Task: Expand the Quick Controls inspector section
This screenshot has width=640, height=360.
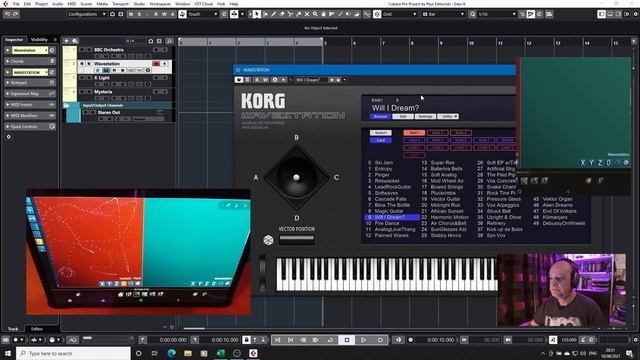Action: (x=30, y=127)
